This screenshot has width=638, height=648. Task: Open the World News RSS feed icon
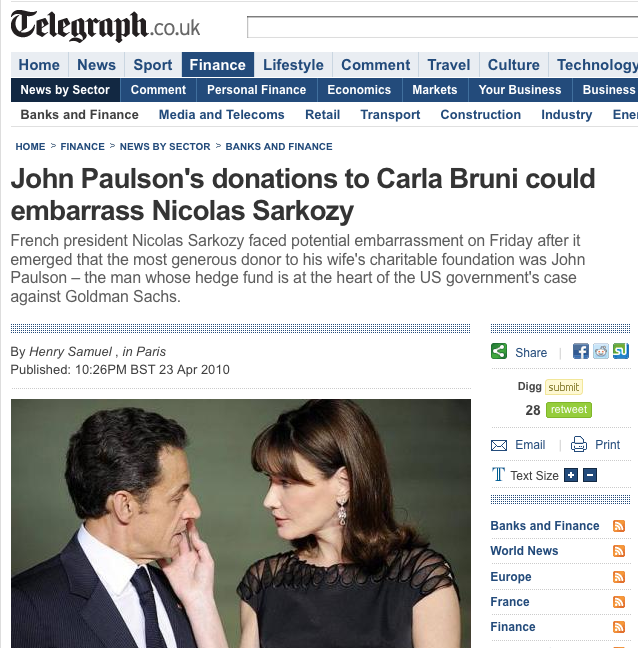pos(619,551)
